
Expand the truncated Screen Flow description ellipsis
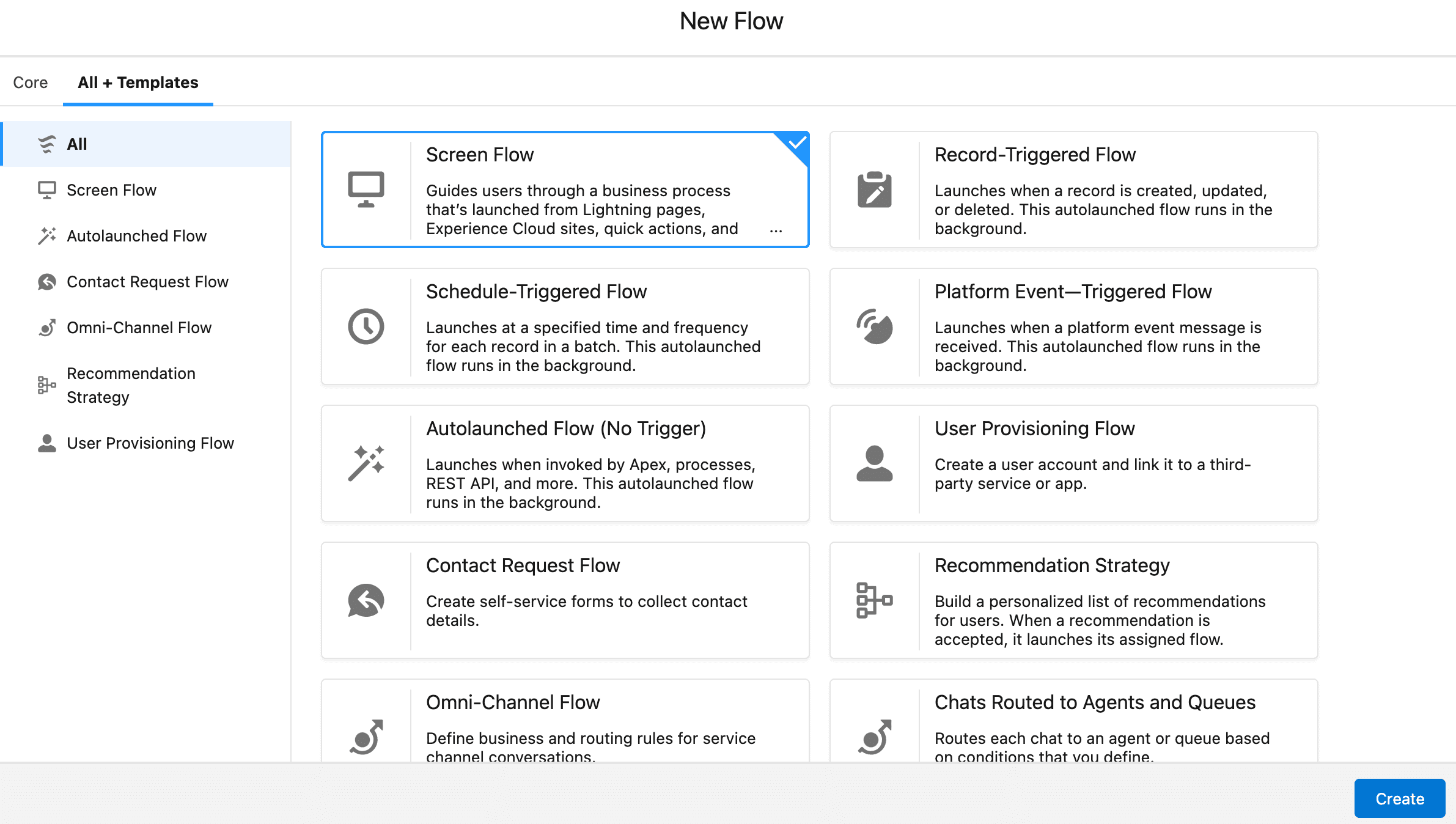776,230
